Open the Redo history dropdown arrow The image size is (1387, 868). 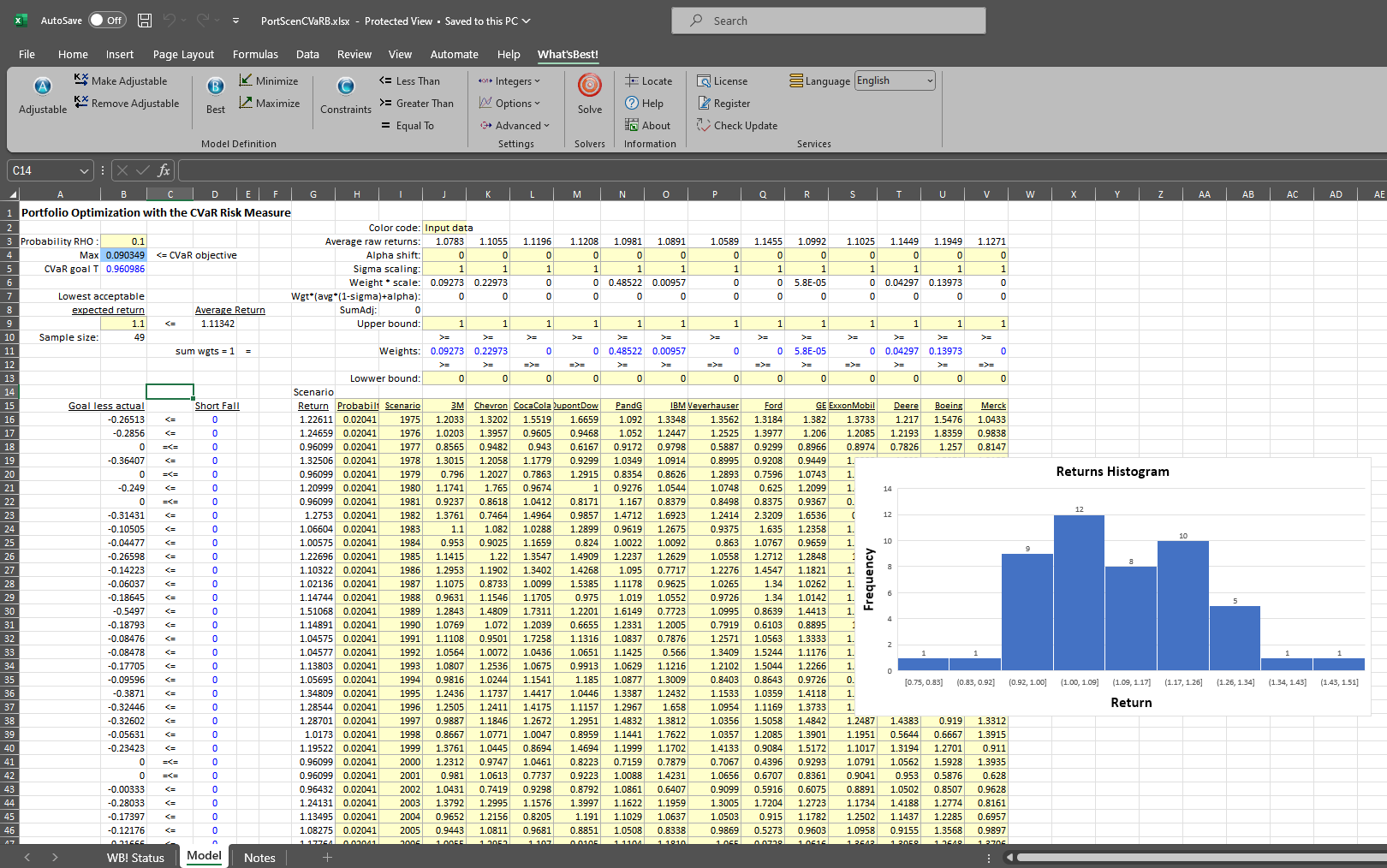point(217,21)
